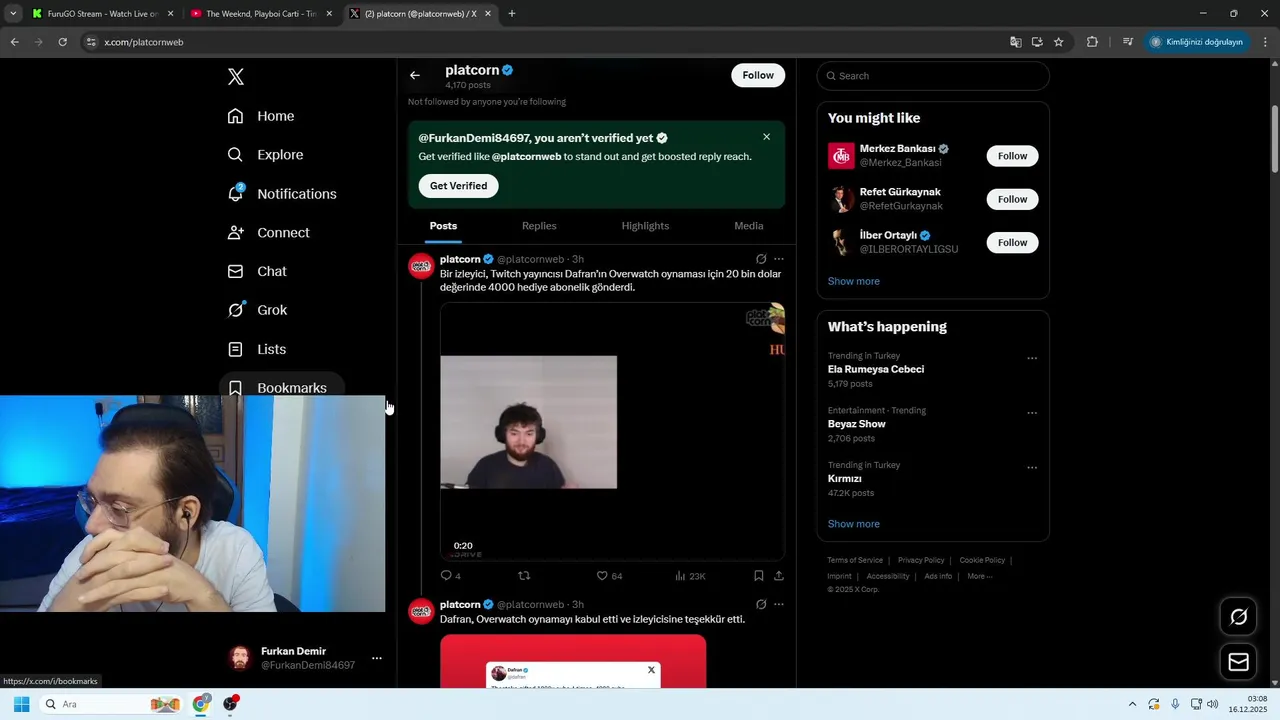Image resolution: width=1280 pixels, height=720 pixels.
Task: Open Terms of Service footer link
Action: [x=855, y=560]
